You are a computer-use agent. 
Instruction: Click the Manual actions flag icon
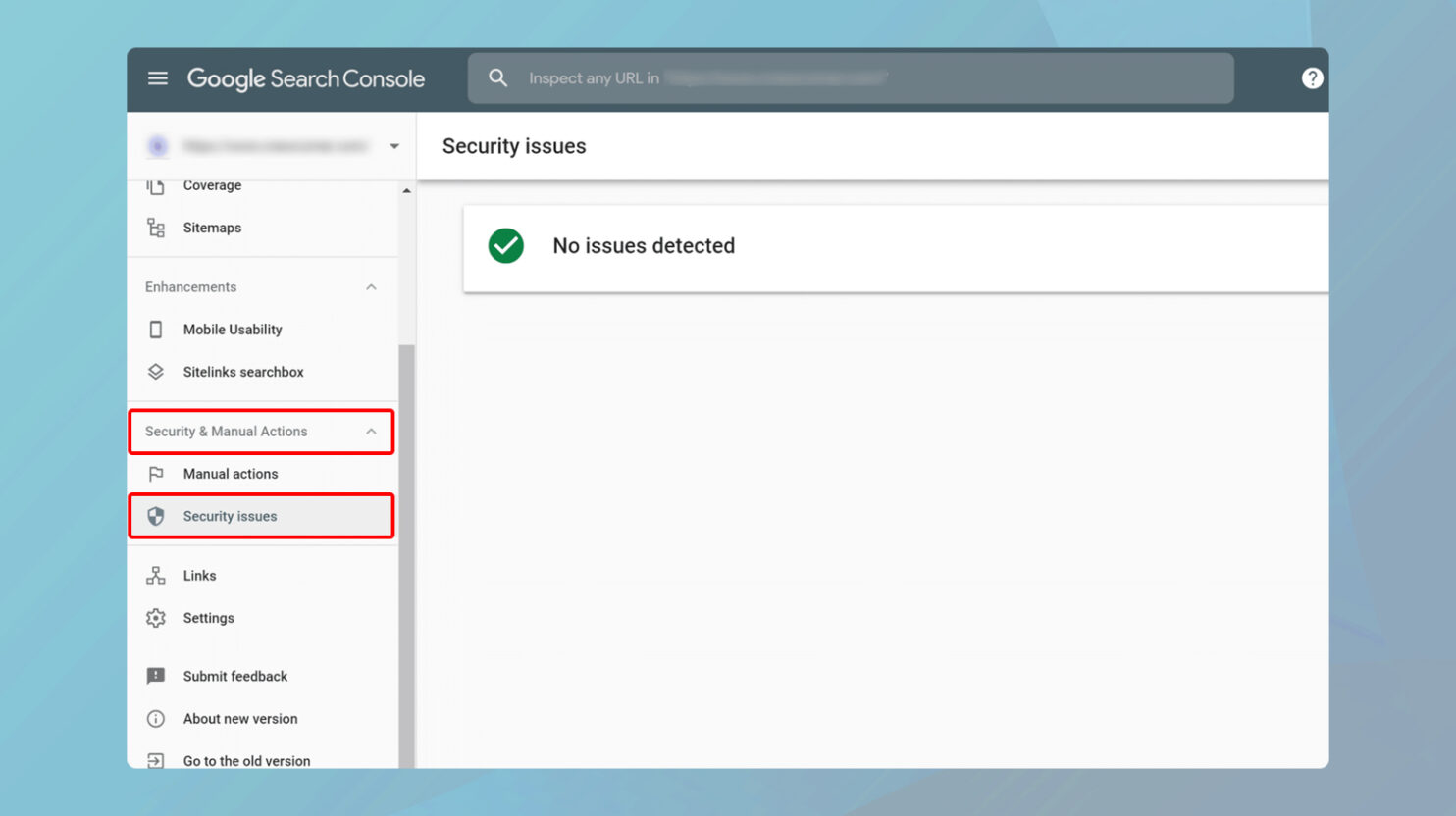(x=157, y=473)
